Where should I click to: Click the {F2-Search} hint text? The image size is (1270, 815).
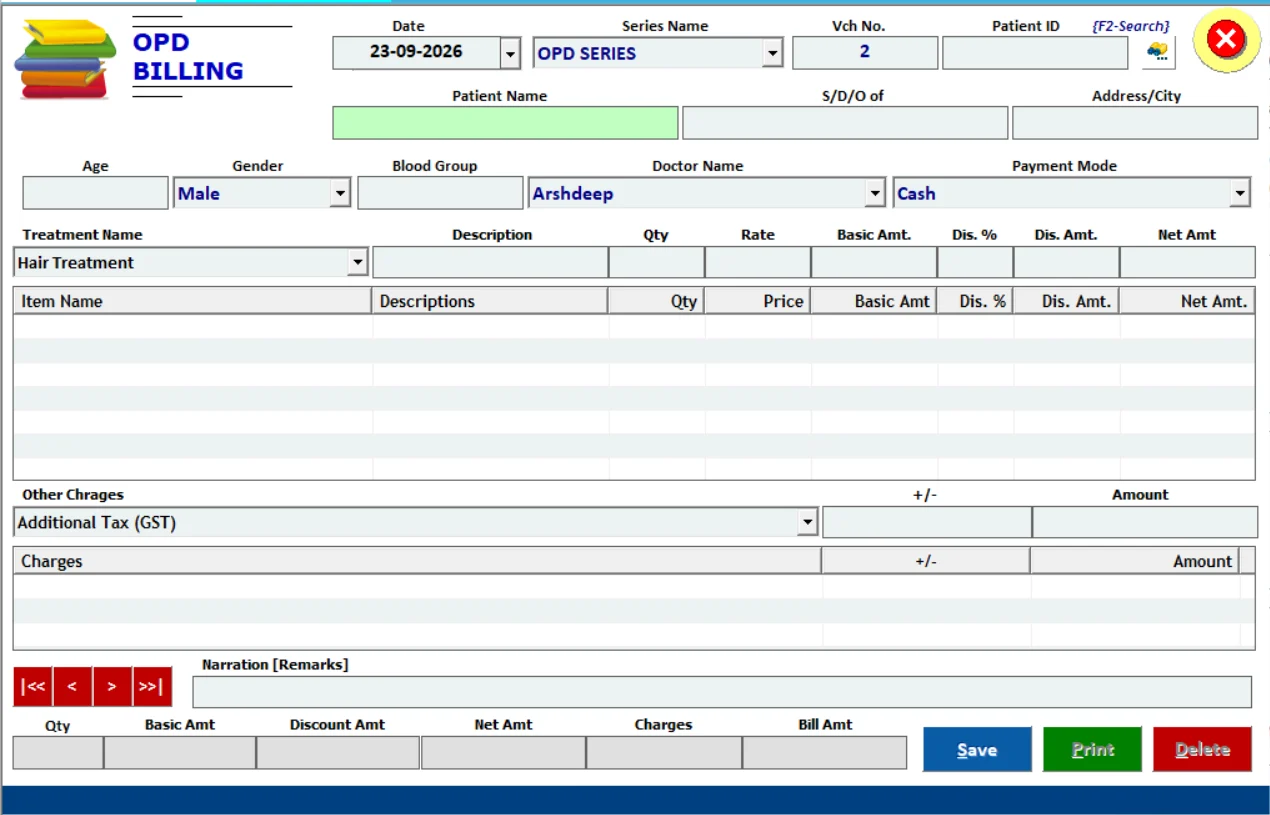tap(1130, 26)
